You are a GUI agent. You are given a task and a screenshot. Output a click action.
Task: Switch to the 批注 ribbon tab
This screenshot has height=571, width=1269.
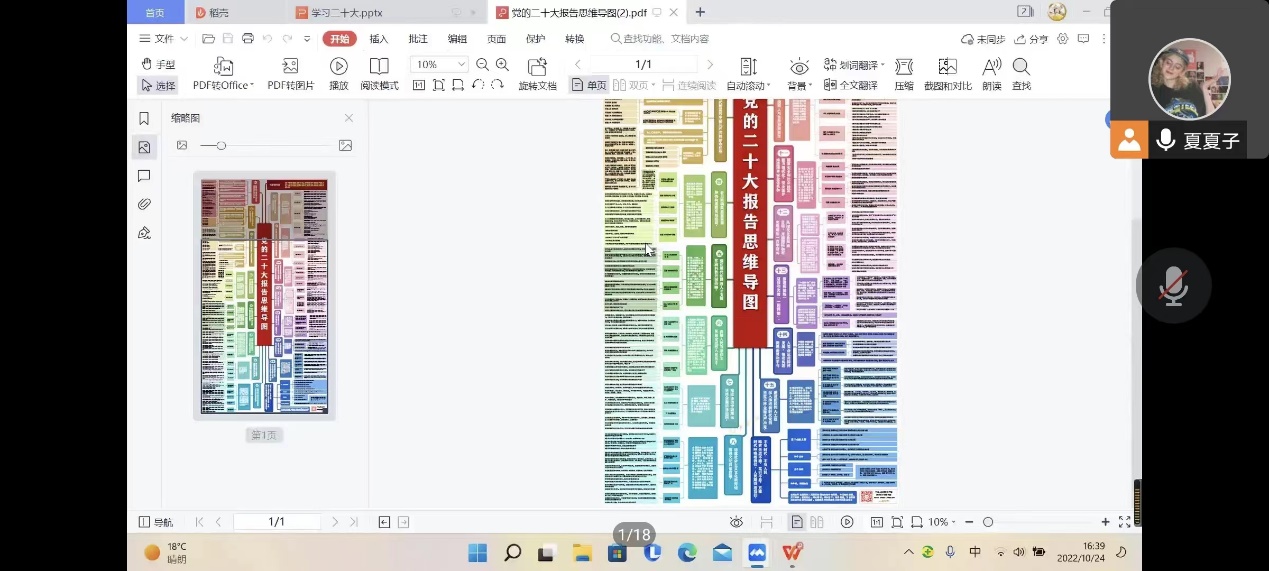tap(418, 39)
